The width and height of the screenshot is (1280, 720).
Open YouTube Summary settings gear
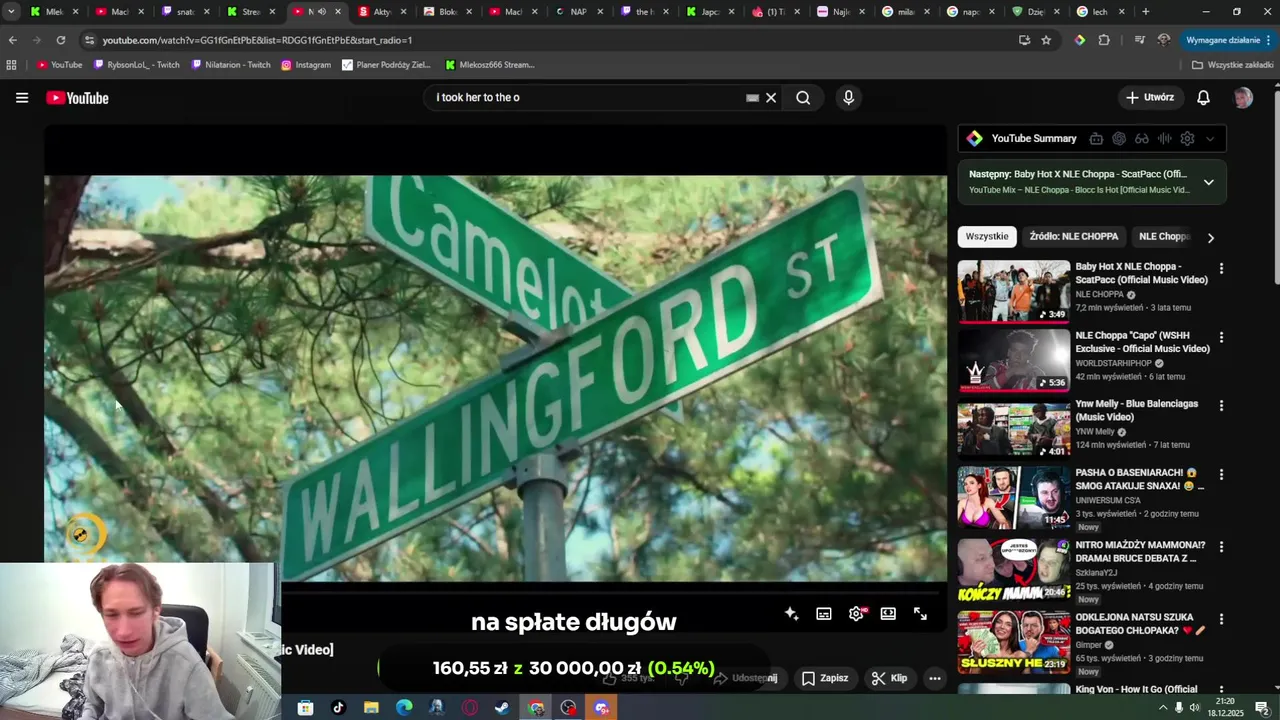(1187, 139)
